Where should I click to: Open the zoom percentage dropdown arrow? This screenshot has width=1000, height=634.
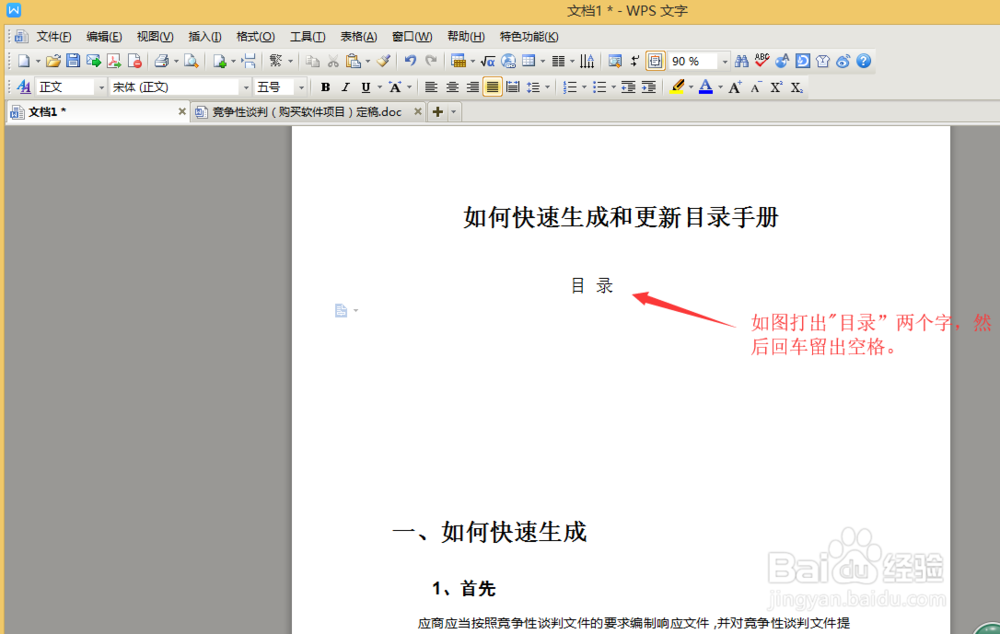[x=724, y=61]
